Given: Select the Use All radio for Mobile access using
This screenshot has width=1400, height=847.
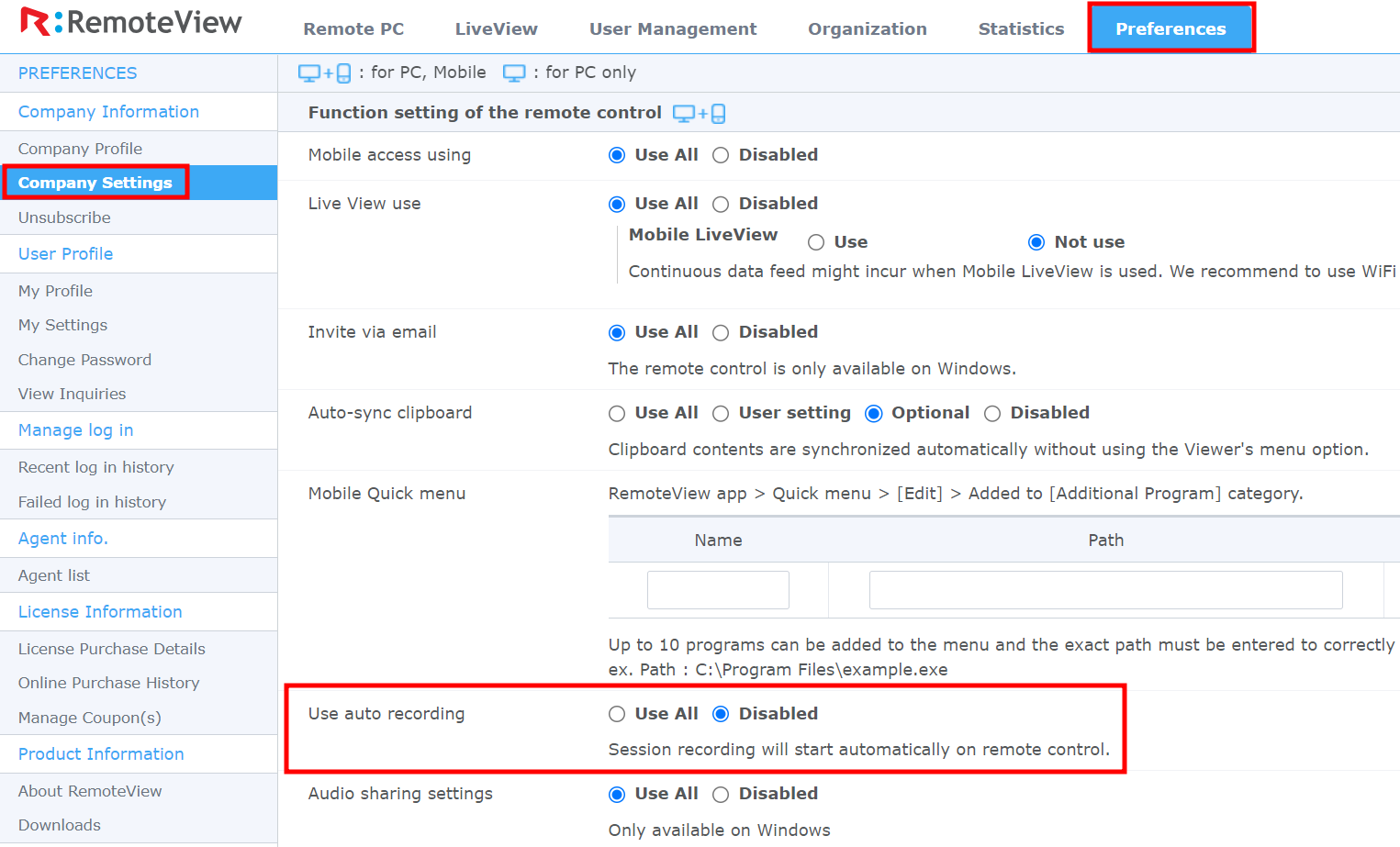Looking at the screenshot, I should click(616, 154).
